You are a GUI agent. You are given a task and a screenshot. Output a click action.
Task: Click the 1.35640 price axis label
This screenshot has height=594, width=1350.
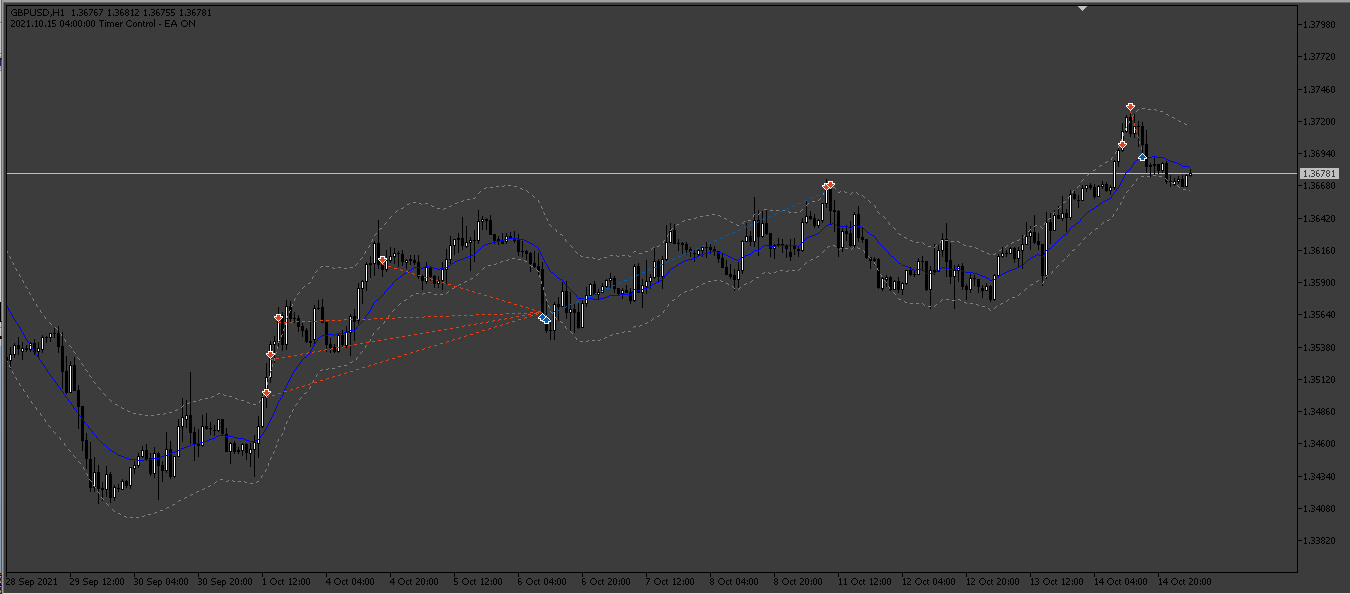pos(1321,315)
